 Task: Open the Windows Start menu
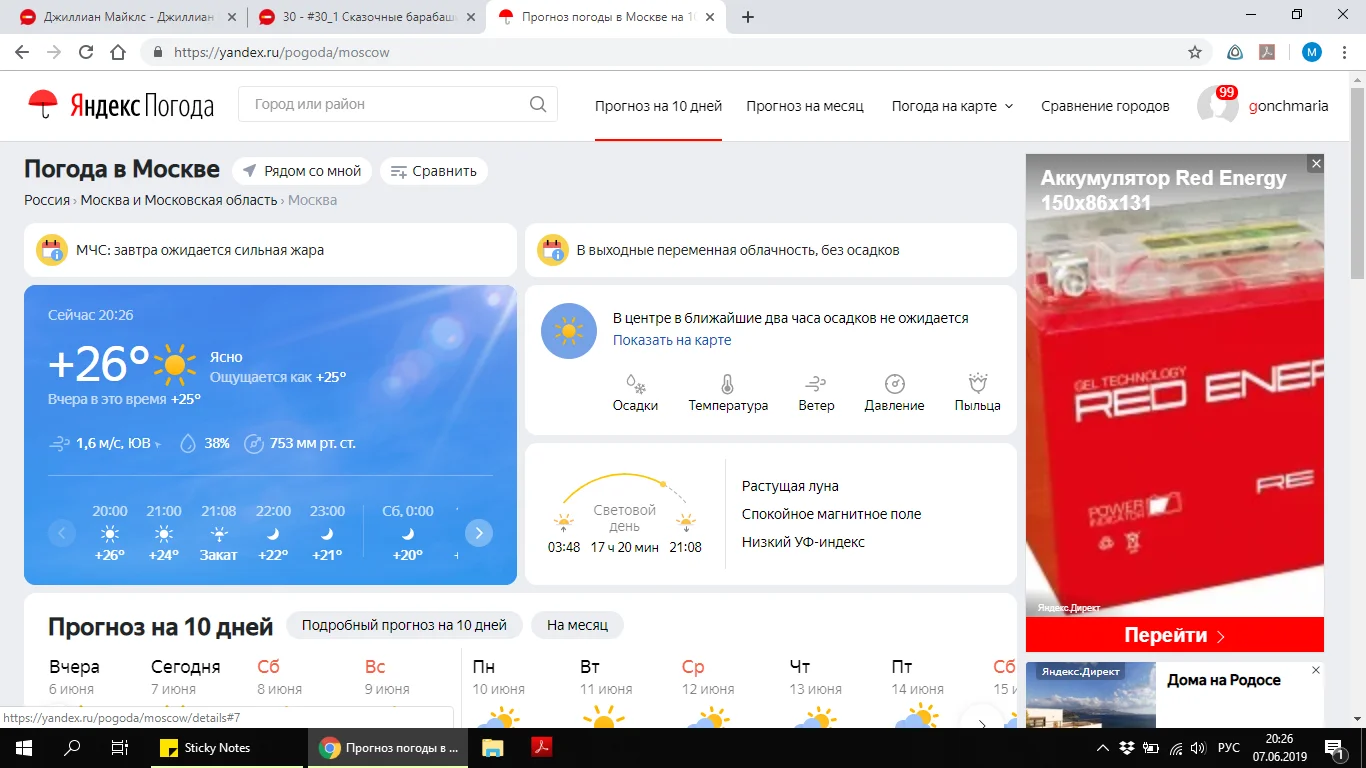tap(23, 748)
